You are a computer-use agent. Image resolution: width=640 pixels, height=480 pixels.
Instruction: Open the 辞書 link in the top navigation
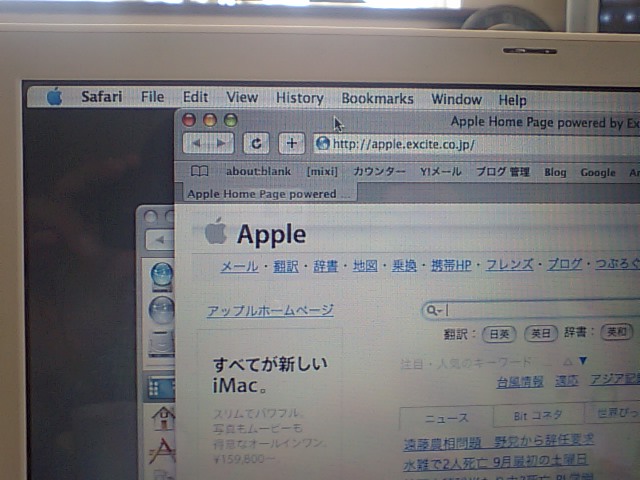click(325, 267)
